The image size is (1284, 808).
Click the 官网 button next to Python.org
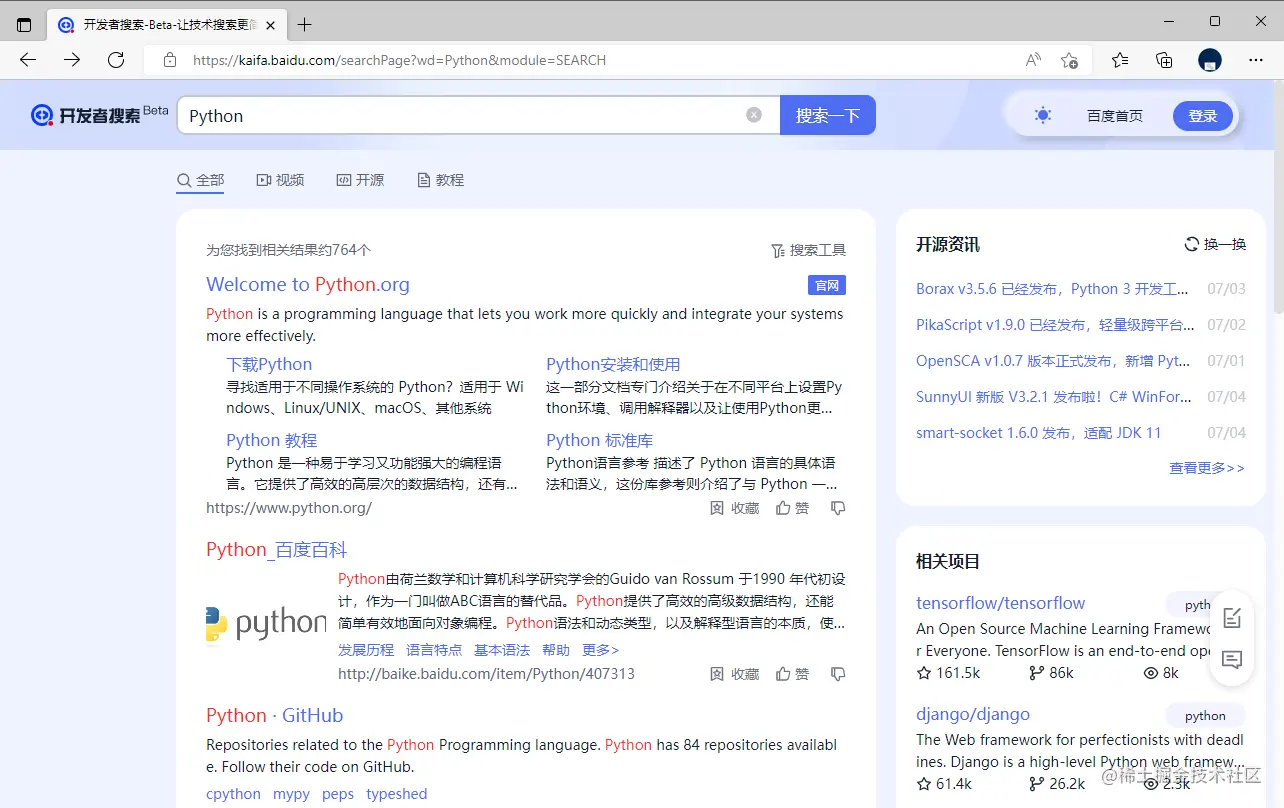click(x=826, y=285)
